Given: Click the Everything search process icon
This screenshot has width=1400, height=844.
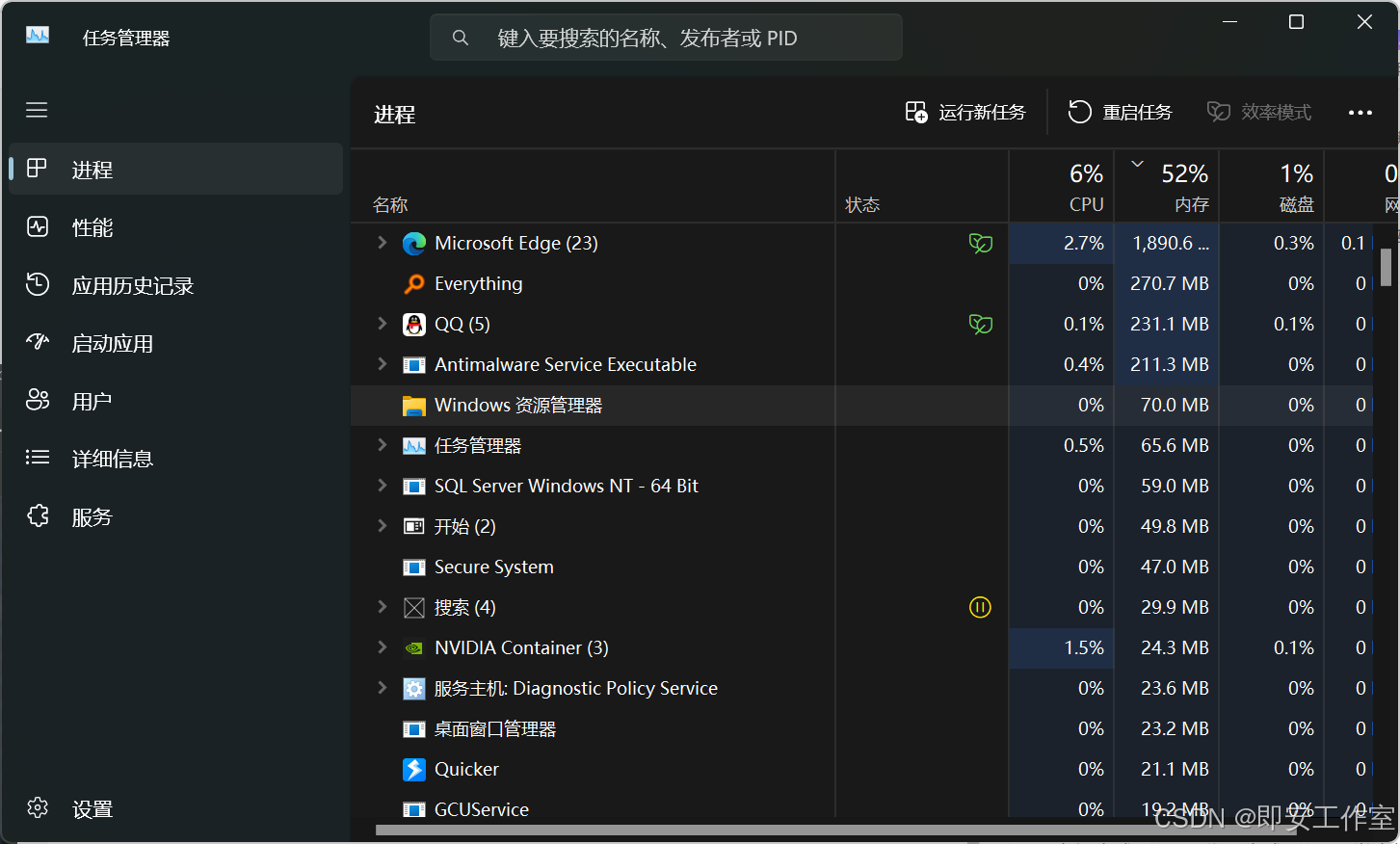Looking at the screenshot, I should tap(414, 284).
